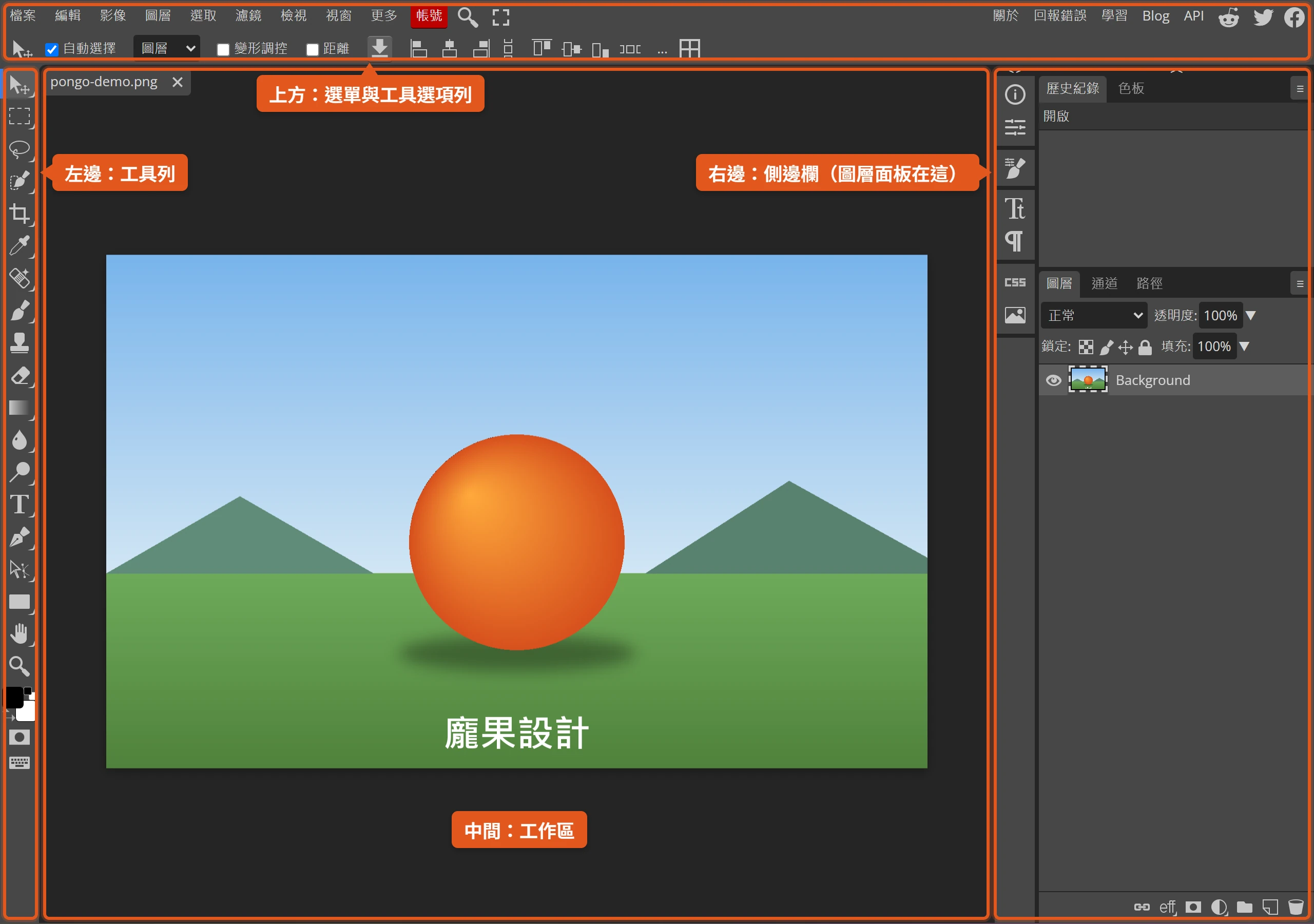Open the Info panel icon in sidebar
Viewport: 1314px width, 924px height.
click(1015, 94)
